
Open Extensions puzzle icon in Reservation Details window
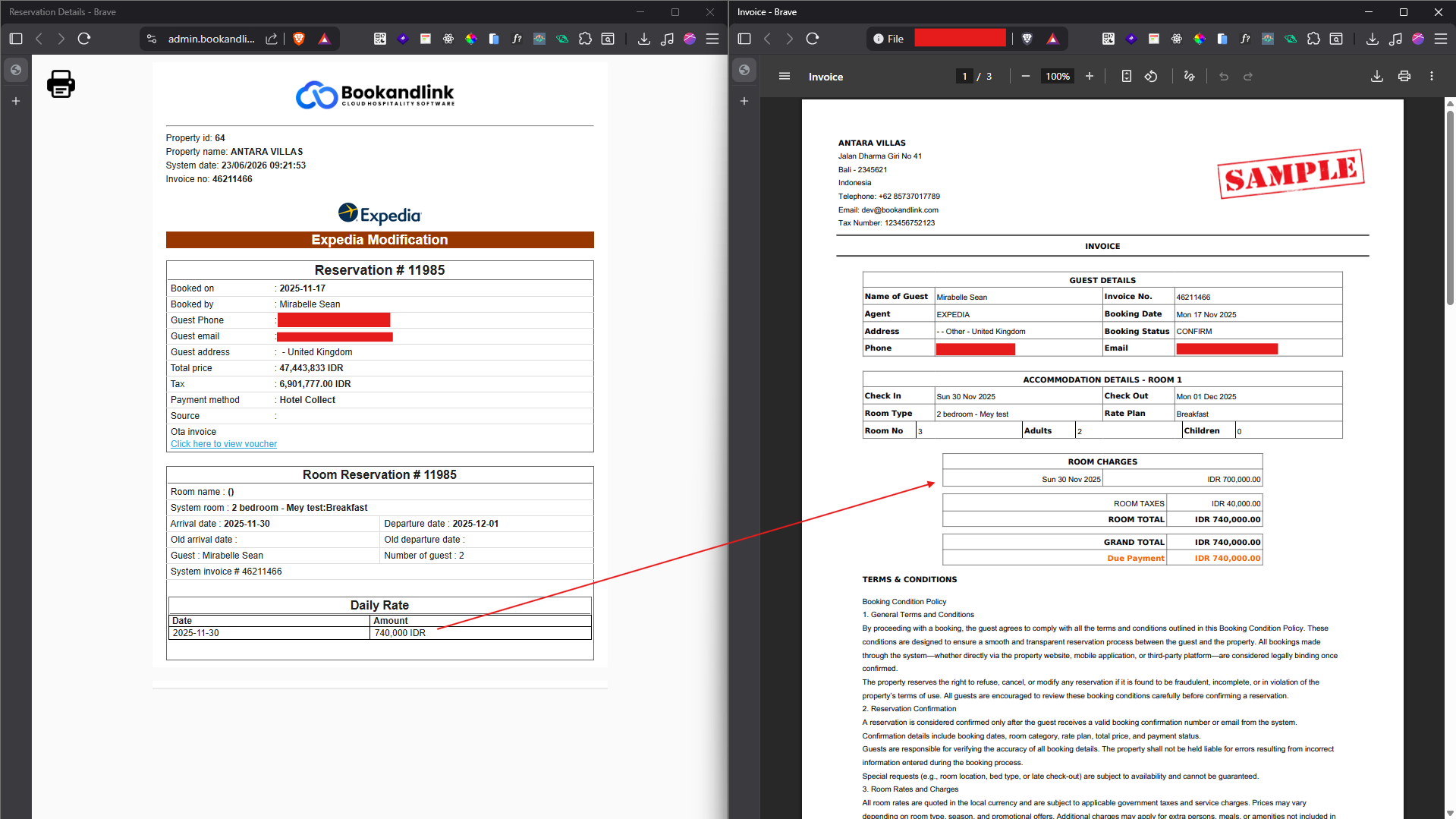(585, 39)
